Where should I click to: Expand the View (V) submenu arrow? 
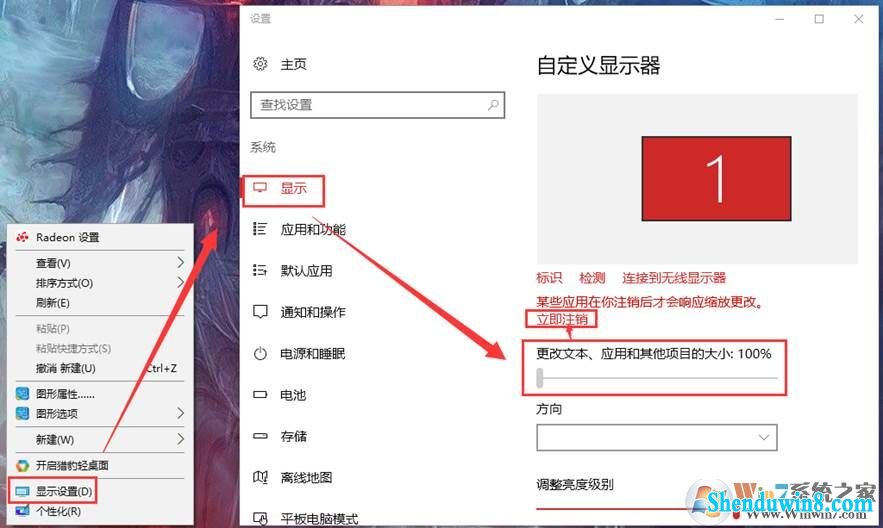[180, 262]
